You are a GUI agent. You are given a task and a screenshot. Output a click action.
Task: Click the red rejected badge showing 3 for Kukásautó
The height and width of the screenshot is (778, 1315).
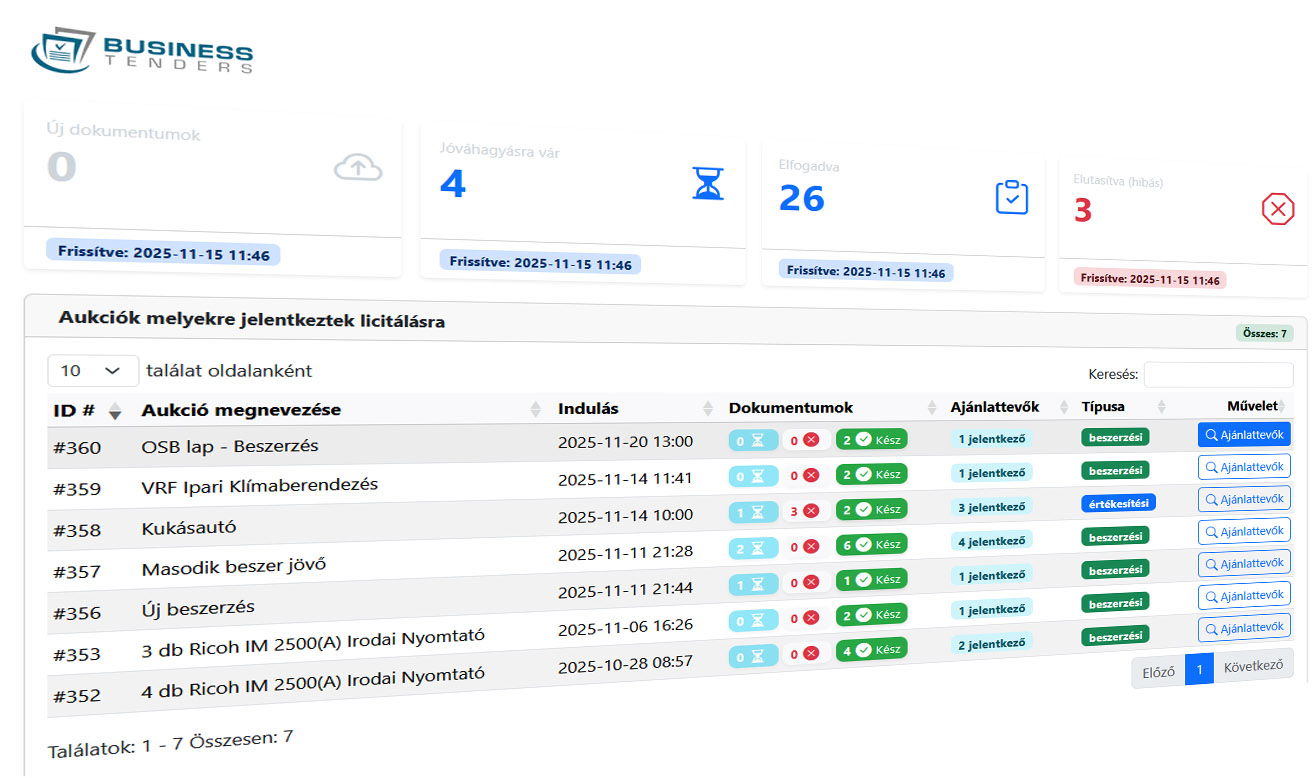tap(805, 510)
